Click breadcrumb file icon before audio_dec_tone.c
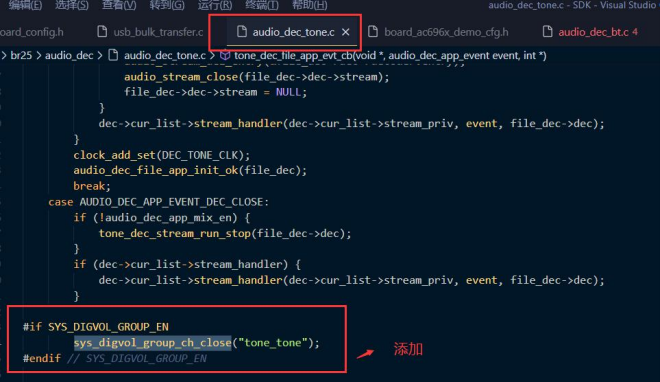The height and width of the screenshot is (382, 660). pos(113,55)
